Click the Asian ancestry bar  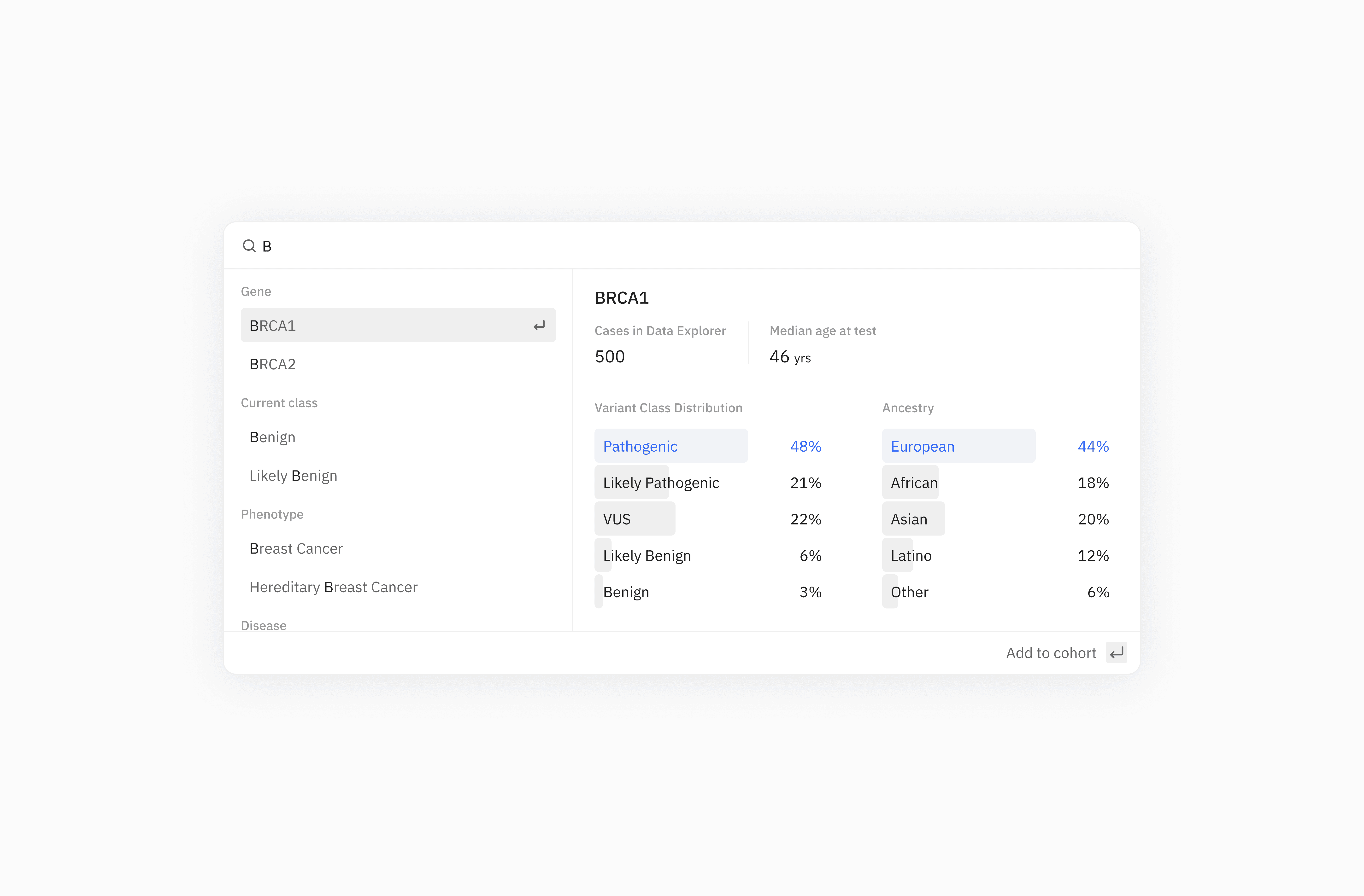(x=913, y=519)
